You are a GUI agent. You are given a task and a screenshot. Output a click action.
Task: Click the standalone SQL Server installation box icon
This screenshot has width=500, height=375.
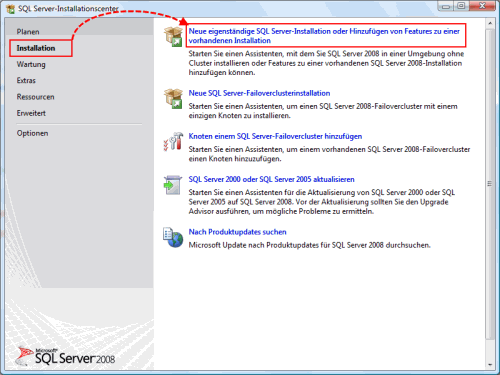click(x=173, y=36)
